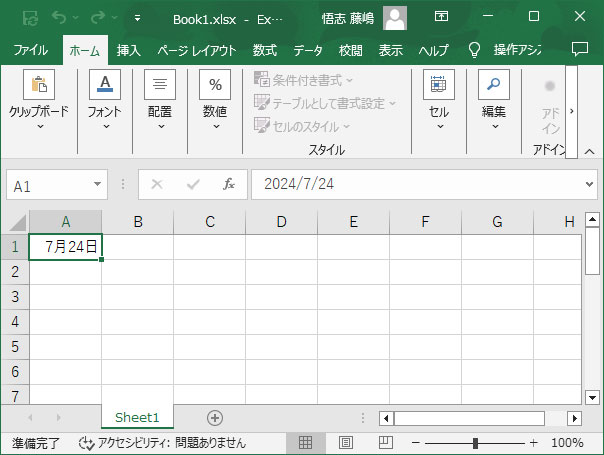Screen dimensions: 604x455
Task: Click the Save icon in the title bar
Action: (x=30, y=18)
